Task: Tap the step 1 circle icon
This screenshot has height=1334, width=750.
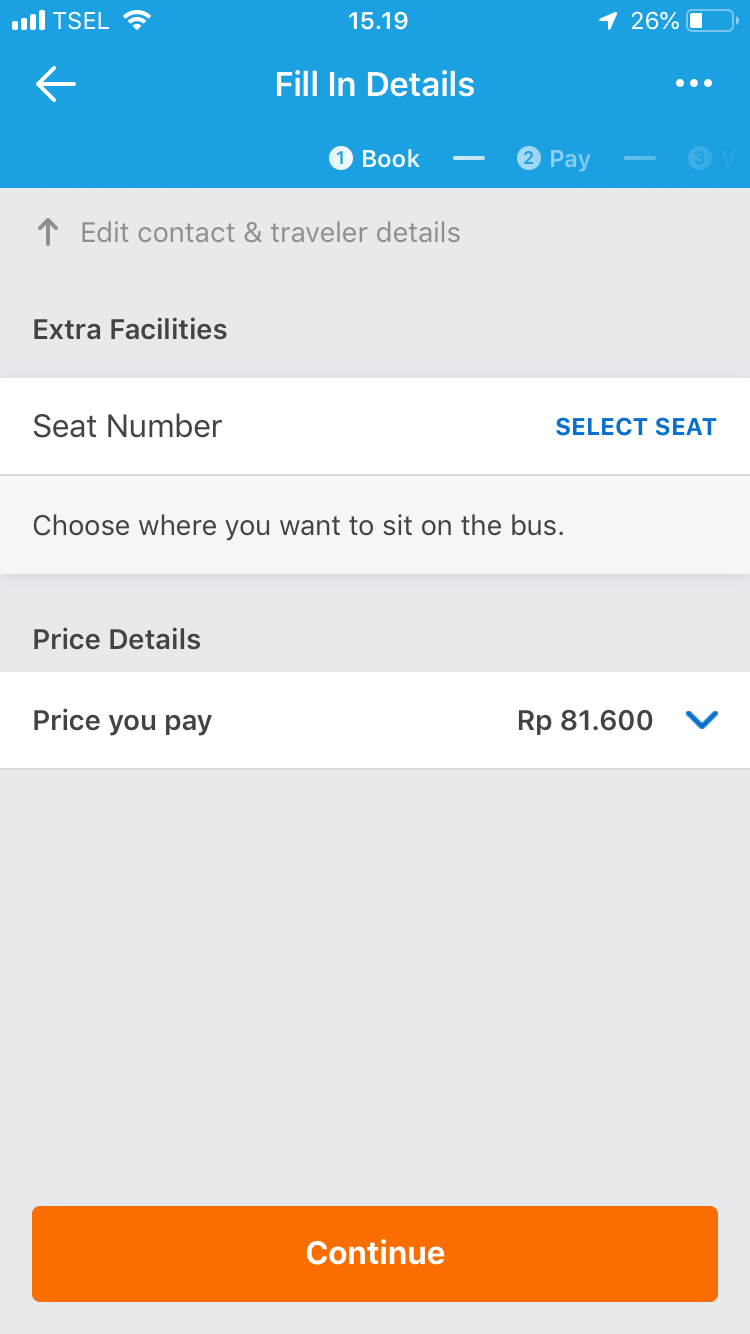Action: 341,159
